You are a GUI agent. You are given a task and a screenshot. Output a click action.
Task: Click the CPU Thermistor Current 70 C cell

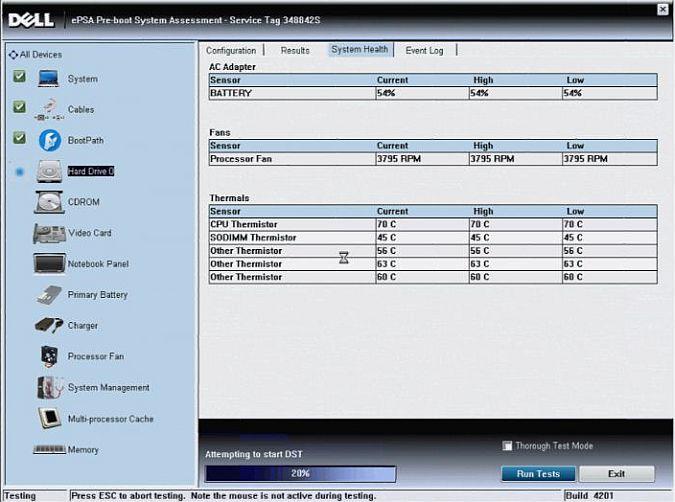click(x=422, y=224)
